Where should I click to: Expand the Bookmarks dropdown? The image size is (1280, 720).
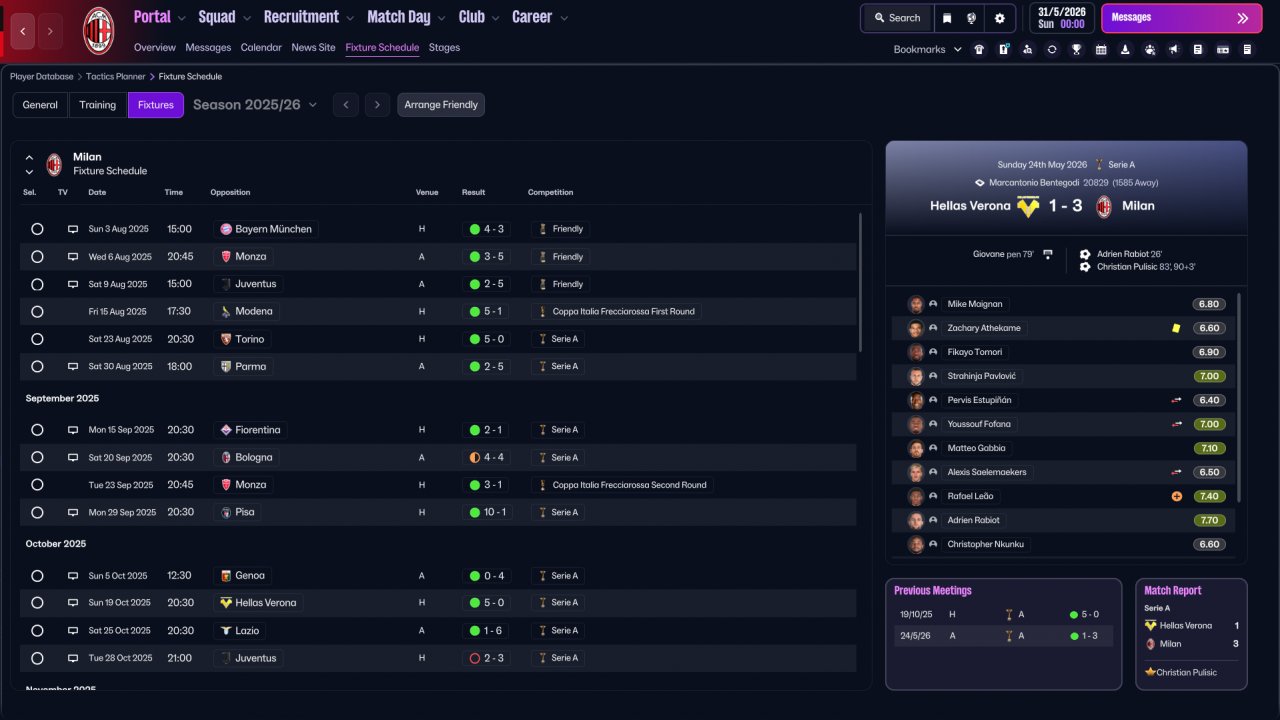(927, 49)
